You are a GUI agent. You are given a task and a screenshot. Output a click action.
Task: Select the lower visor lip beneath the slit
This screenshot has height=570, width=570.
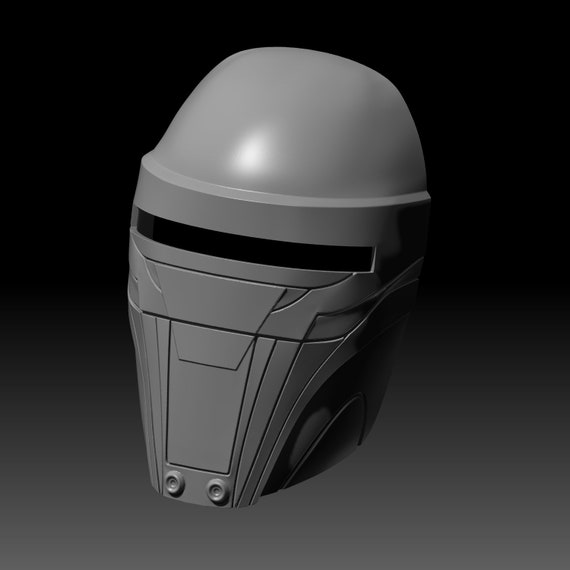[x=240, y=265]
